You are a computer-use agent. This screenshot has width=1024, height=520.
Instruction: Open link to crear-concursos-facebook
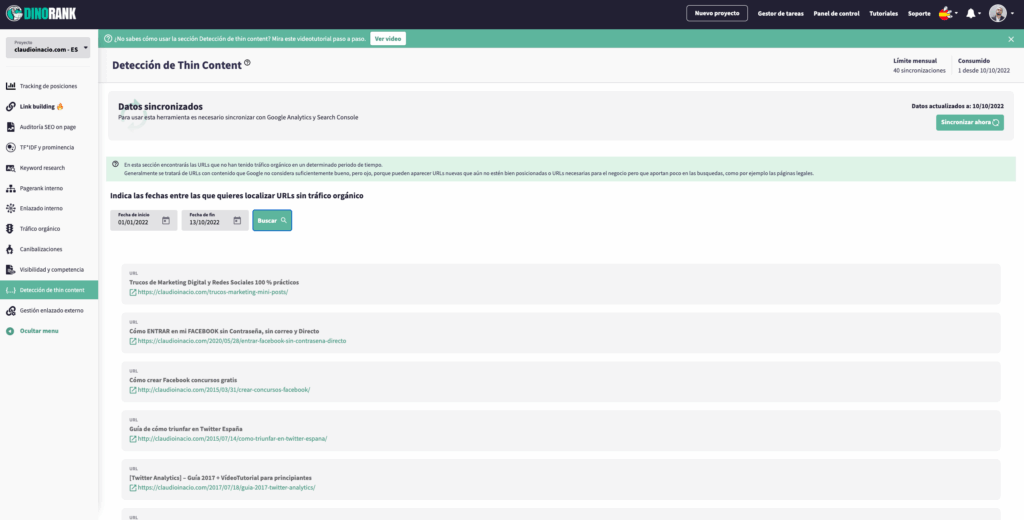[224, 390]
